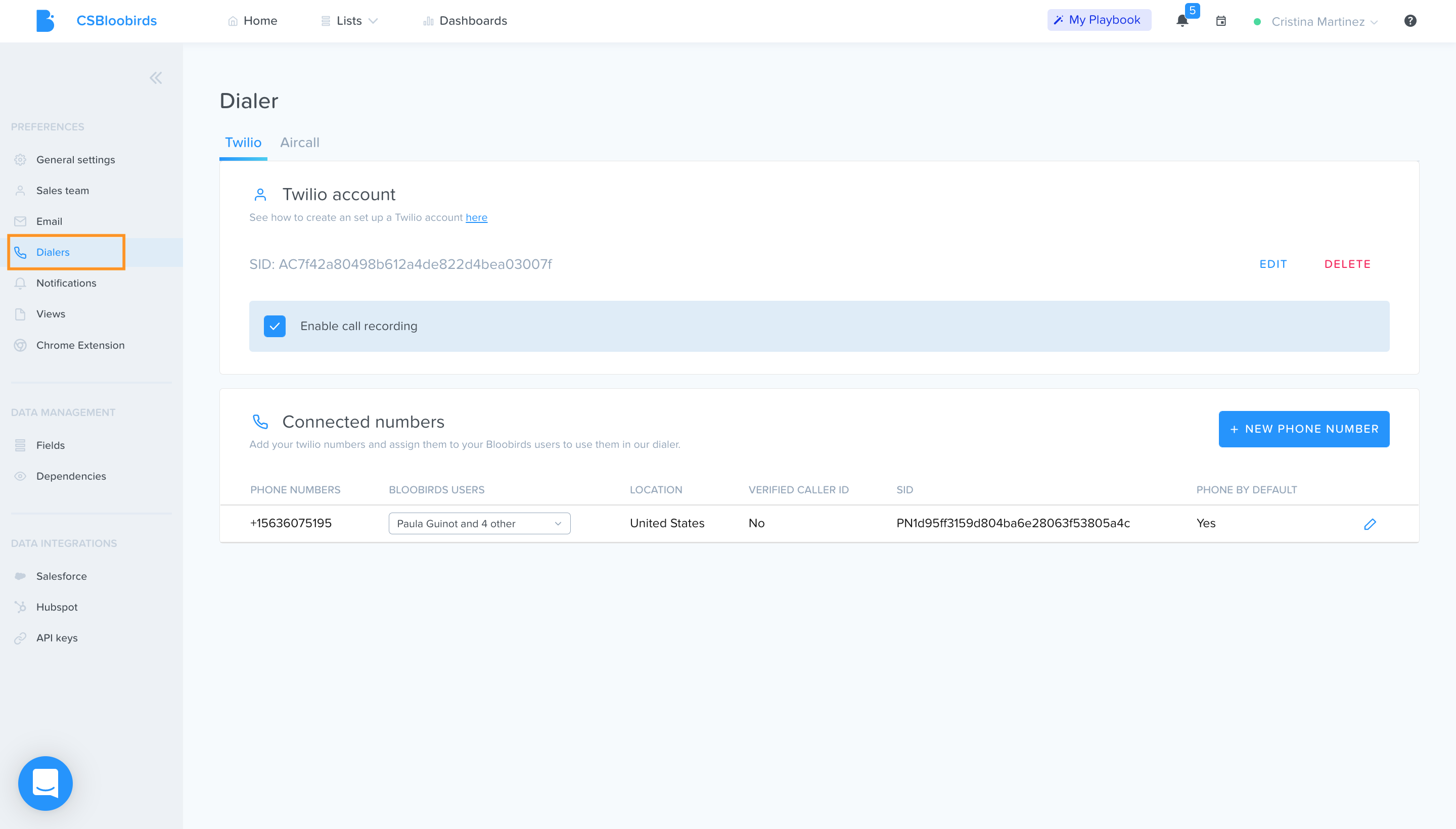Click DELETE for Twilio account
1456x829 pixels.
point(1347,264)
